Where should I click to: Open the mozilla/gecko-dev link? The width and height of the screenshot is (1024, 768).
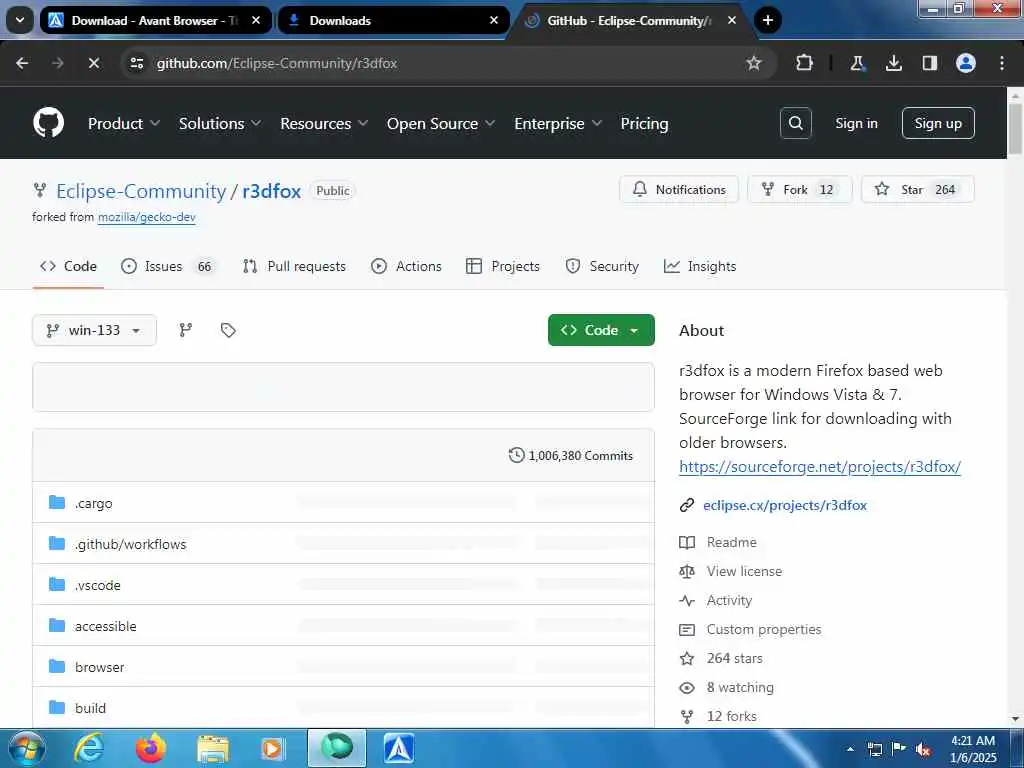coord(147,217)
